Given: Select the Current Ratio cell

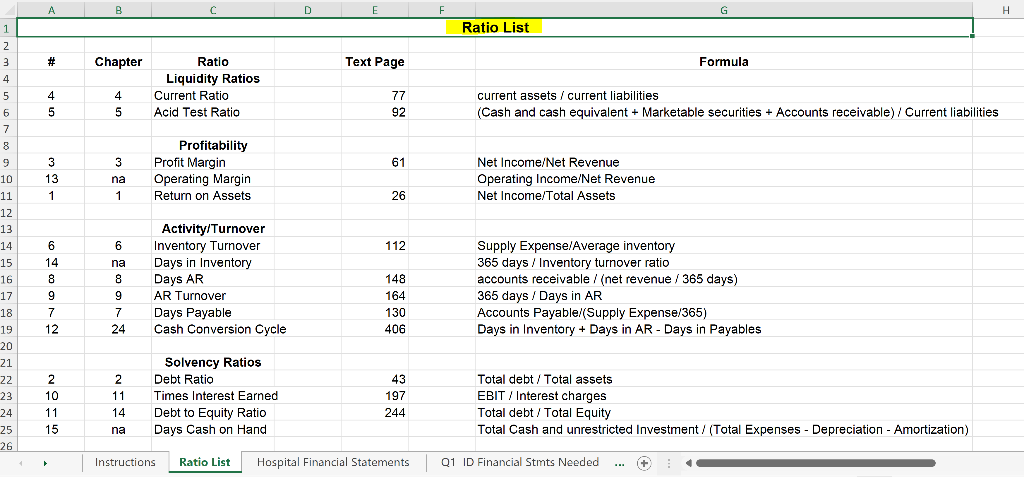Looking at the screenshot, I should pyautogui.click(x=212, y=95).
